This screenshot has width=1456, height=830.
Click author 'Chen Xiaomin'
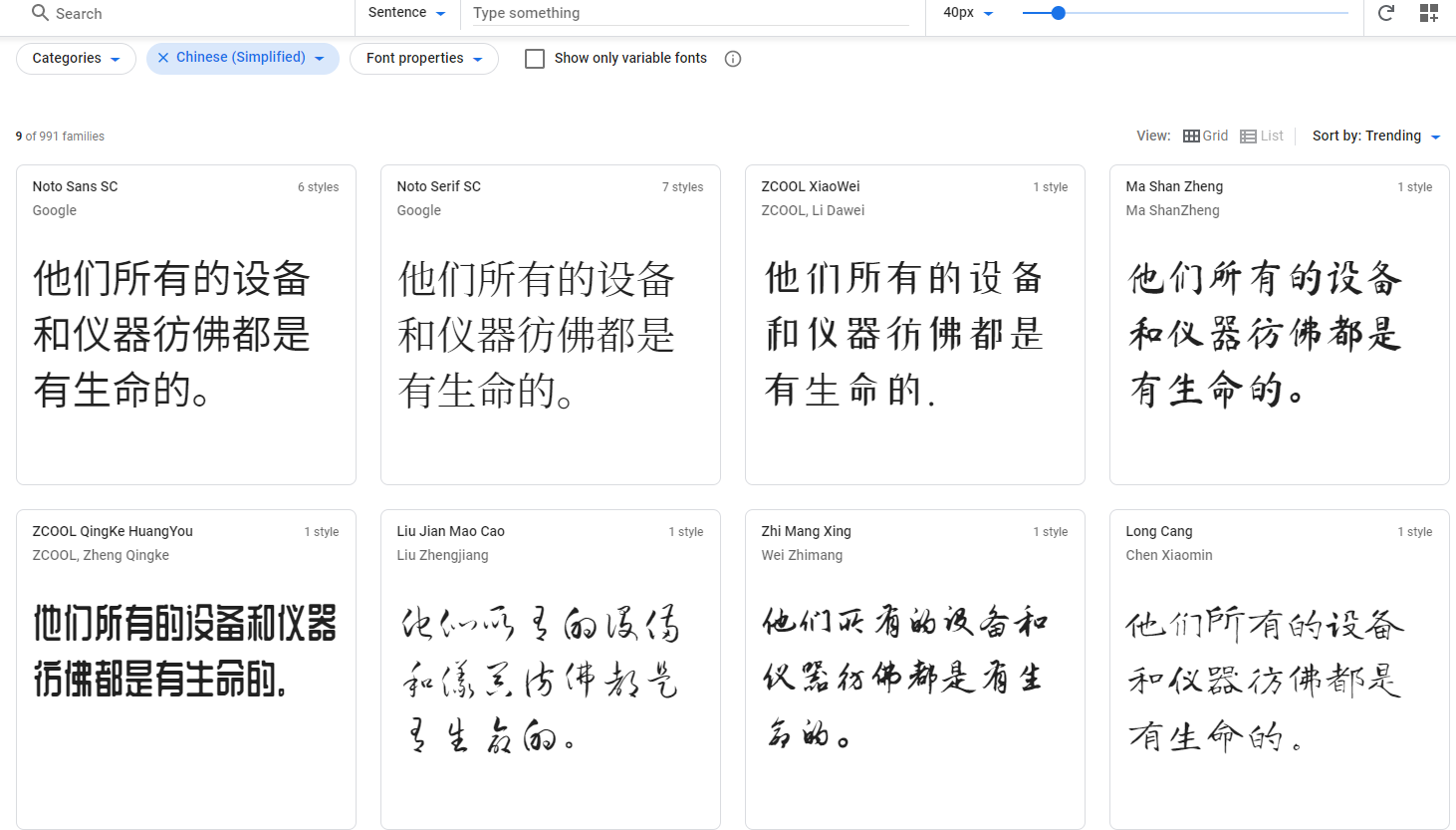1169,555
